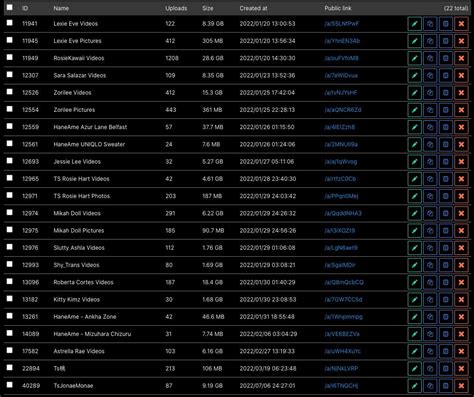Delete the RosieKawaii Videos album
Screen dimensions: 474x397
(461, 58)
